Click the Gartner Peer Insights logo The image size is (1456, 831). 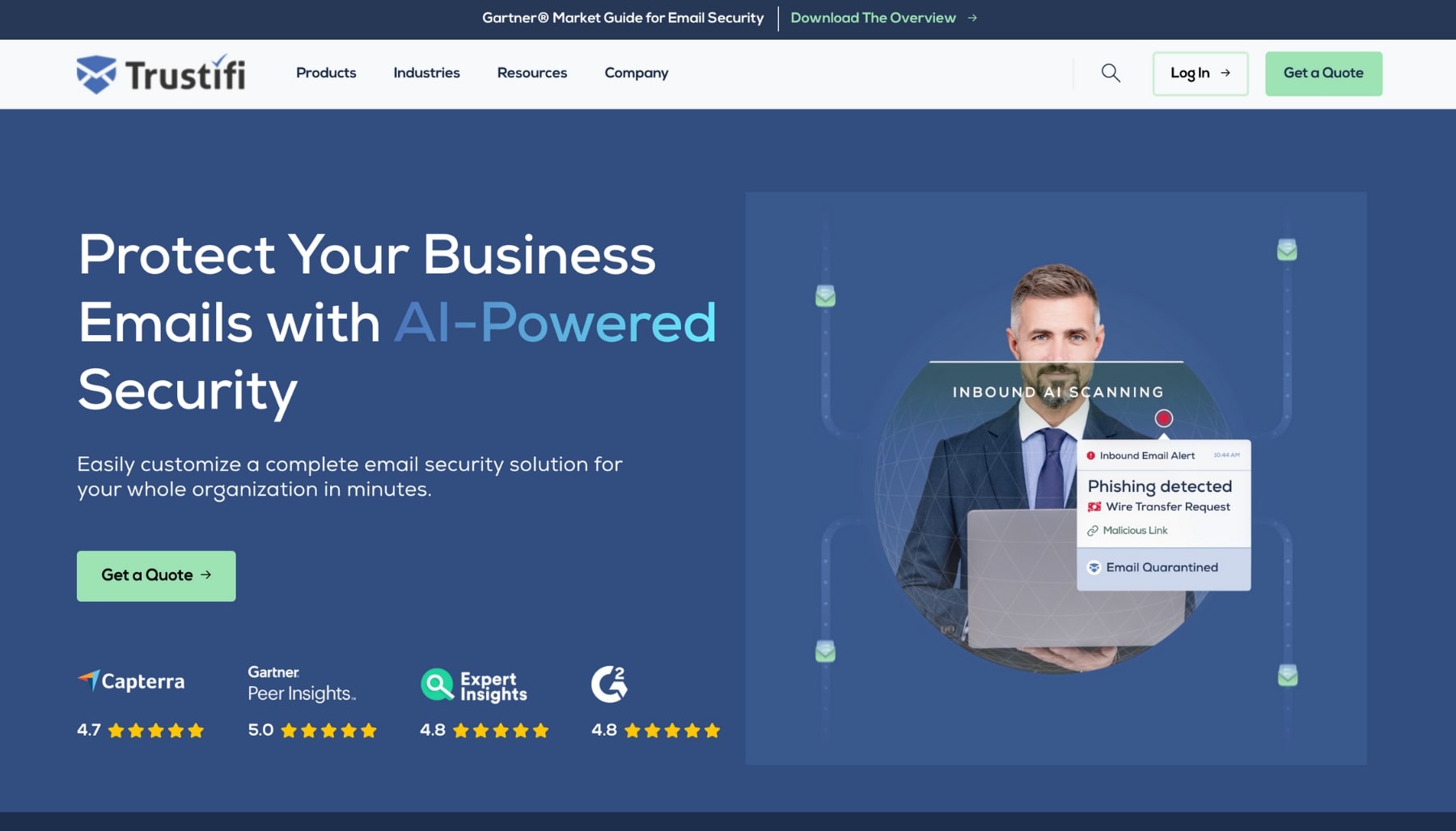[x=302, y=684]
